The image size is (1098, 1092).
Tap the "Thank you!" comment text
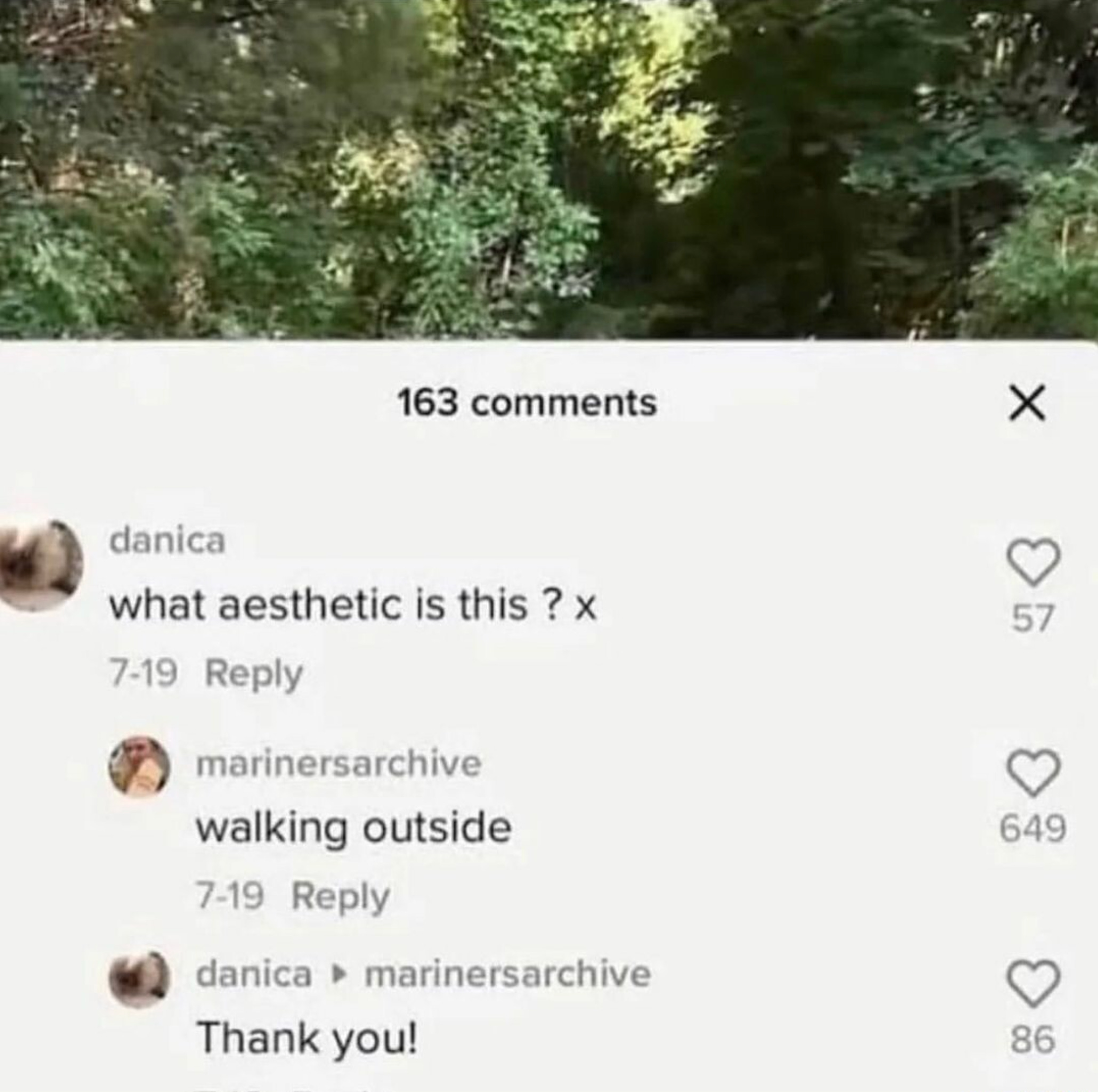(307, 1038)
